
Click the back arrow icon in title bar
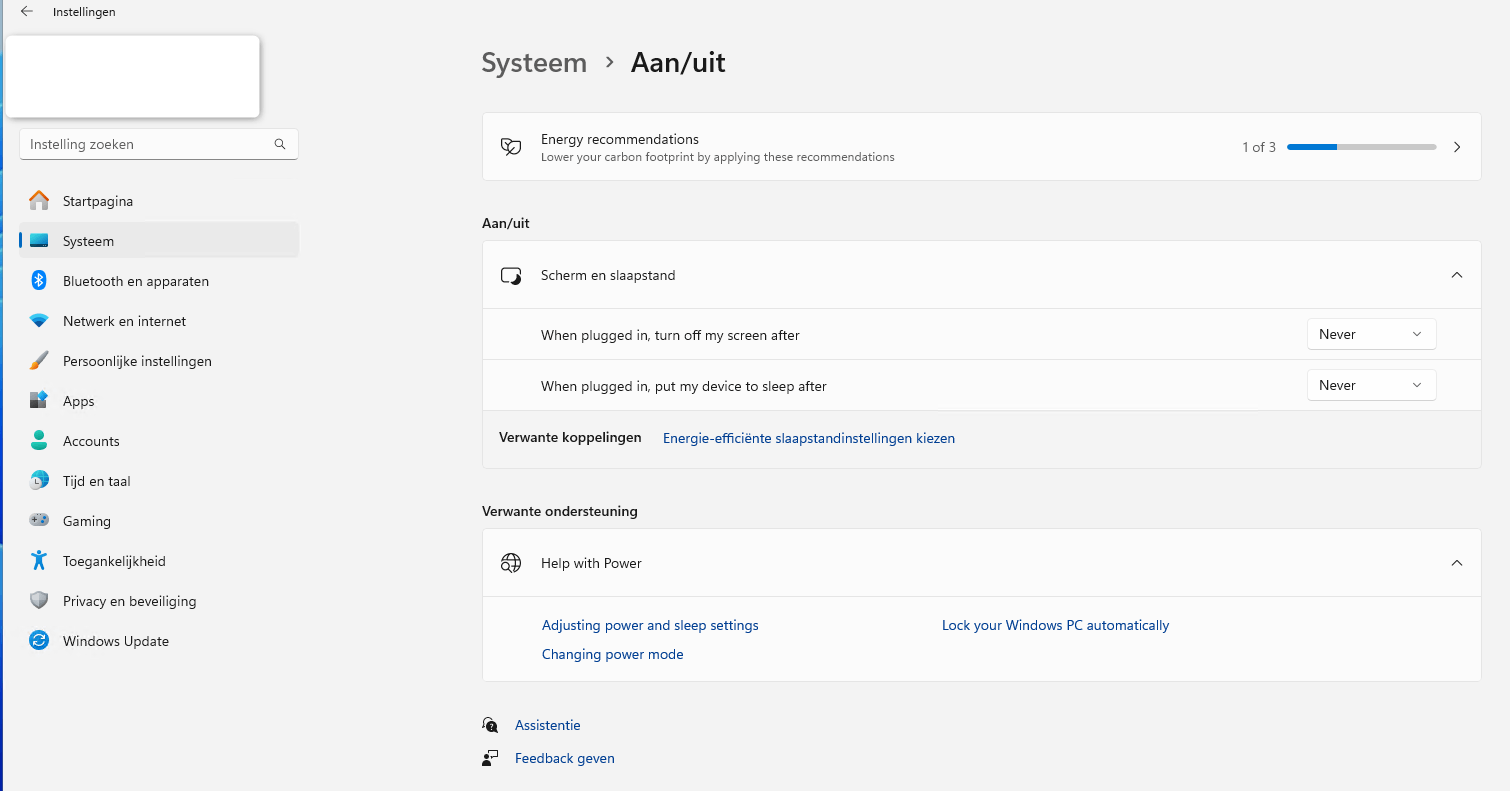click(27, 12)
